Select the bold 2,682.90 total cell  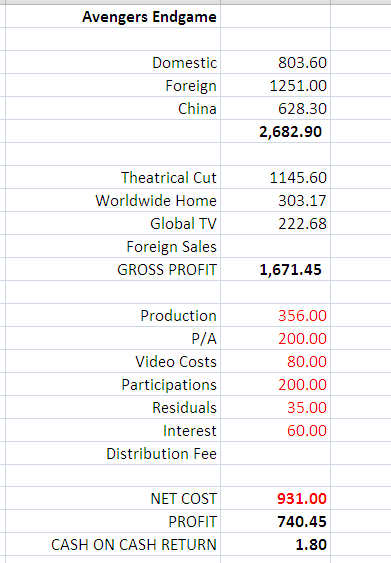(x=275, y=131)
